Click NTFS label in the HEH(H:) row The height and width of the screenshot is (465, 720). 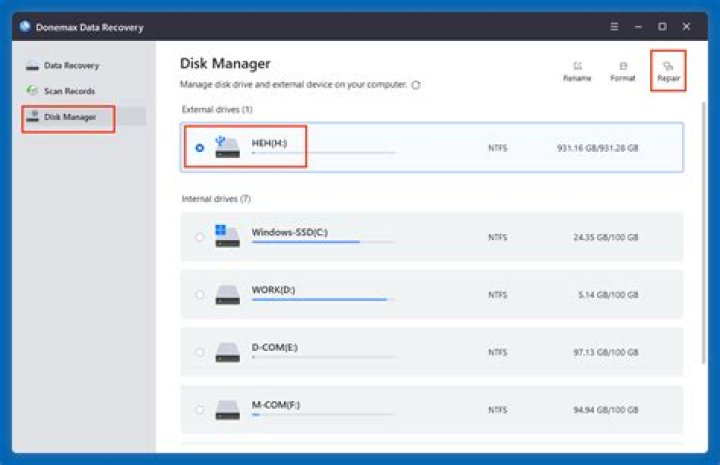tap(497, 148)
